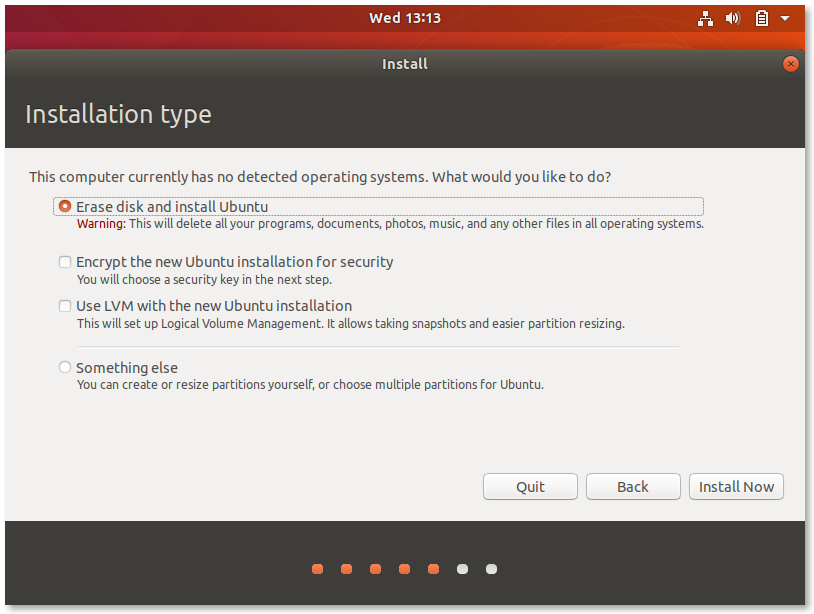The width and height of the screenshot is (814, 614).
Task: Click the 'no detected operating systems' question text
Action: tap(320, 177)
